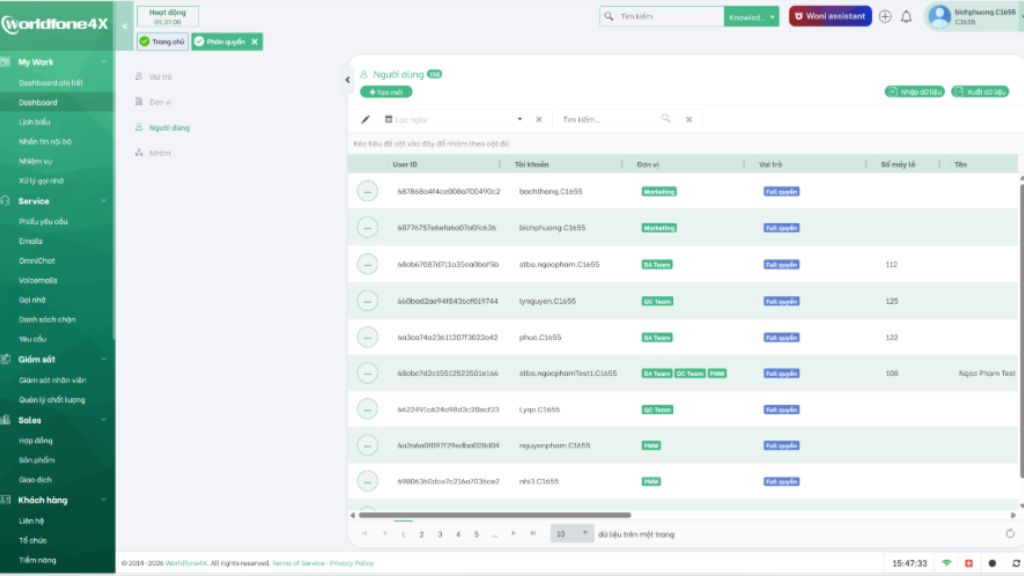
Task: Open row actions for Lyqc.C1655
Action: coord(368,409)
